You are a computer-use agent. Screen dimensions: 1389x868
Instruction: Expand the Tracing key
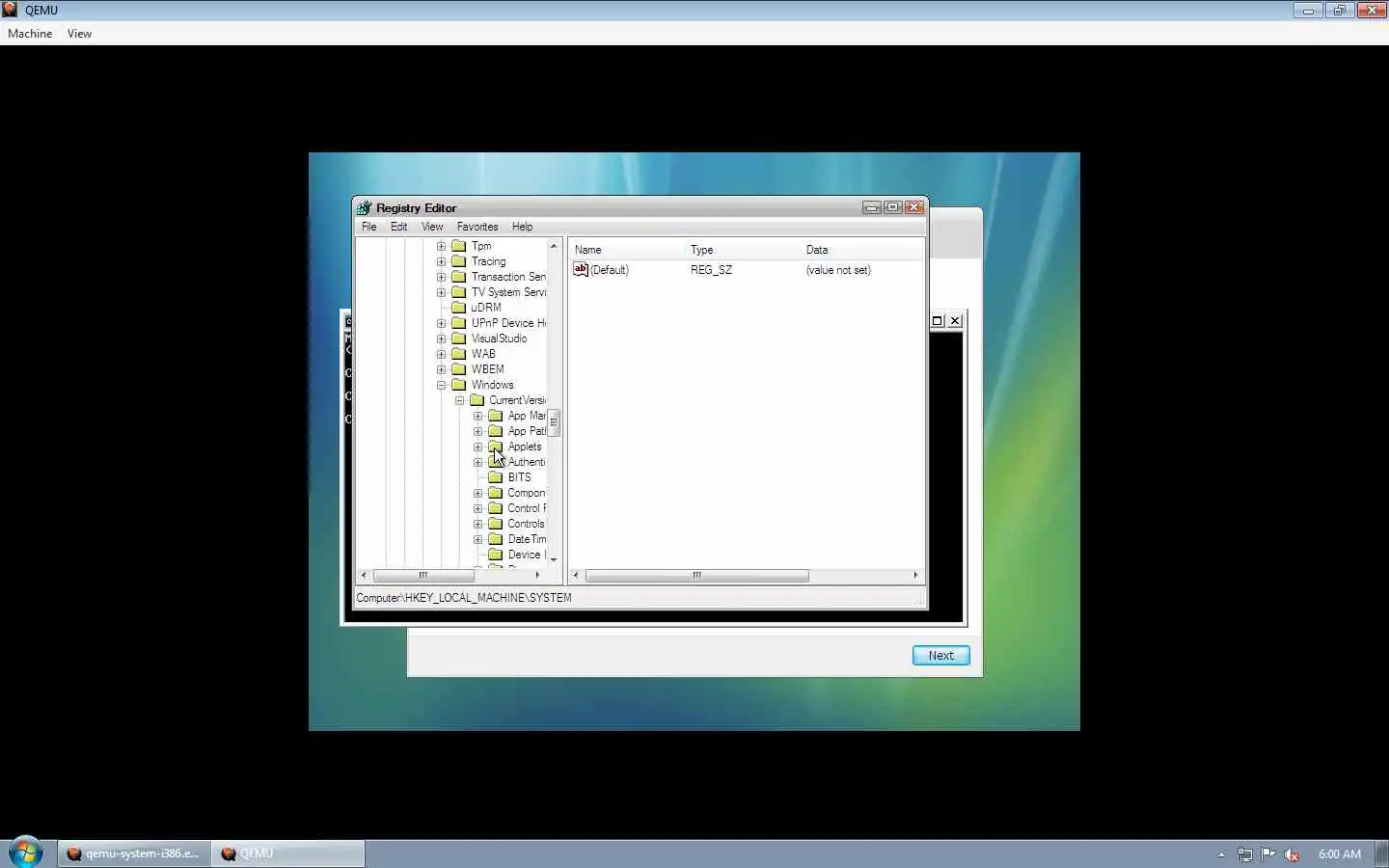[442, 261]
